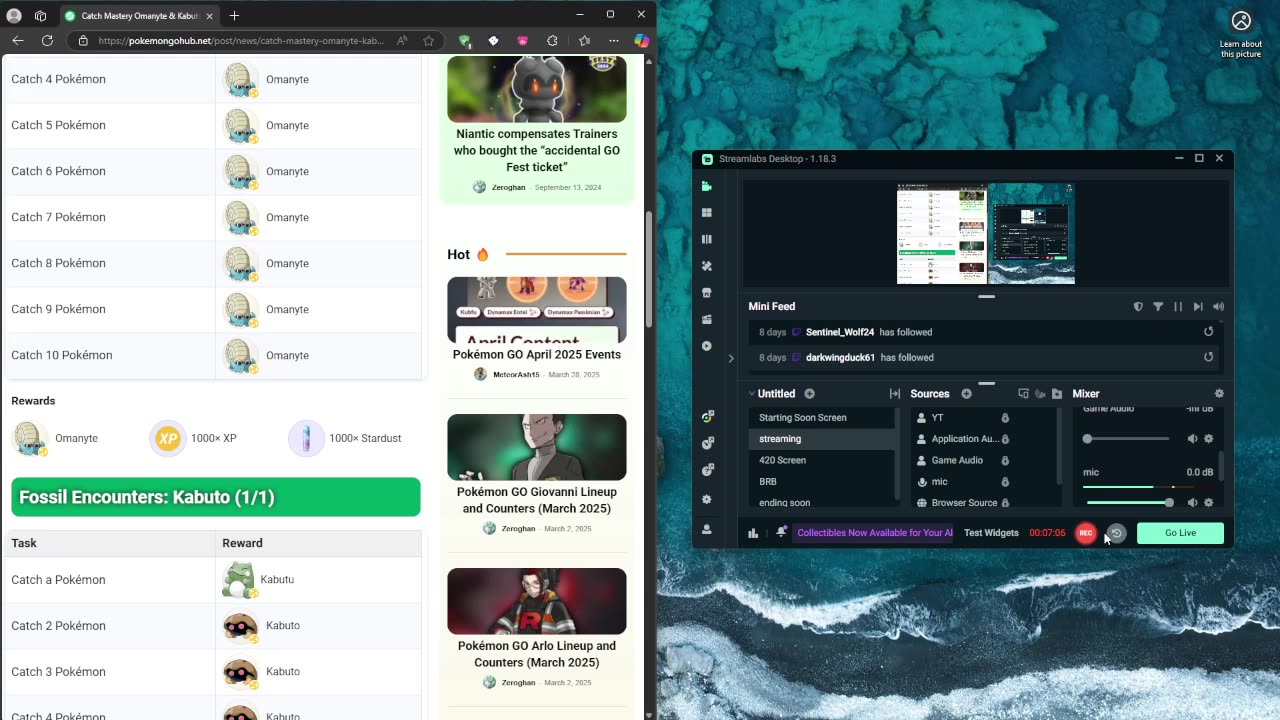Switch to Catch Mastery Omanyte browser tab
The image size is (1280, 720).
point(139,16)
